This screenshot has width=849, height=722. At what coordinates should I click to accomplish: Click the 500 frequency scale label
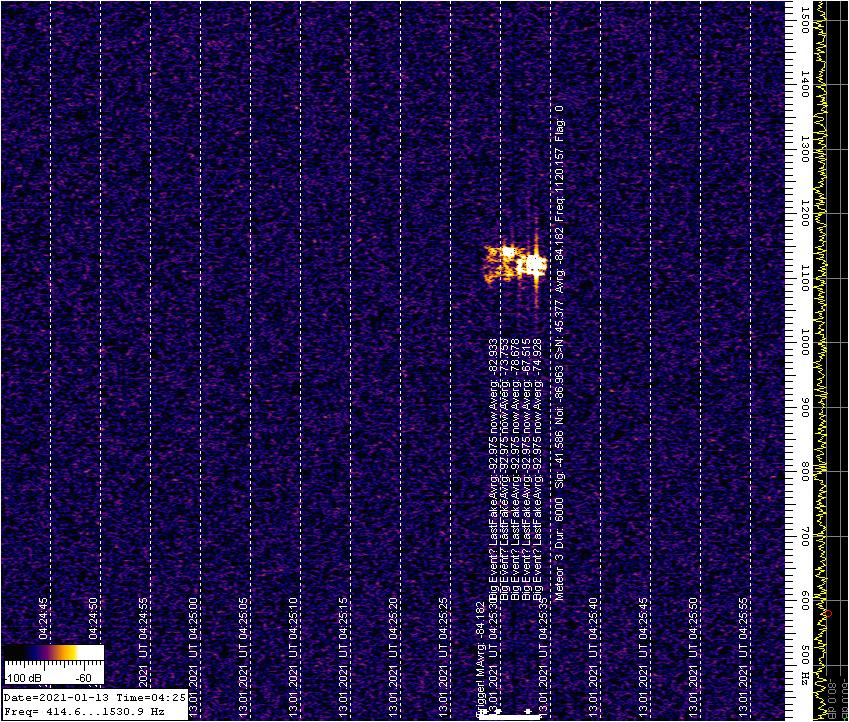[805, 654]
